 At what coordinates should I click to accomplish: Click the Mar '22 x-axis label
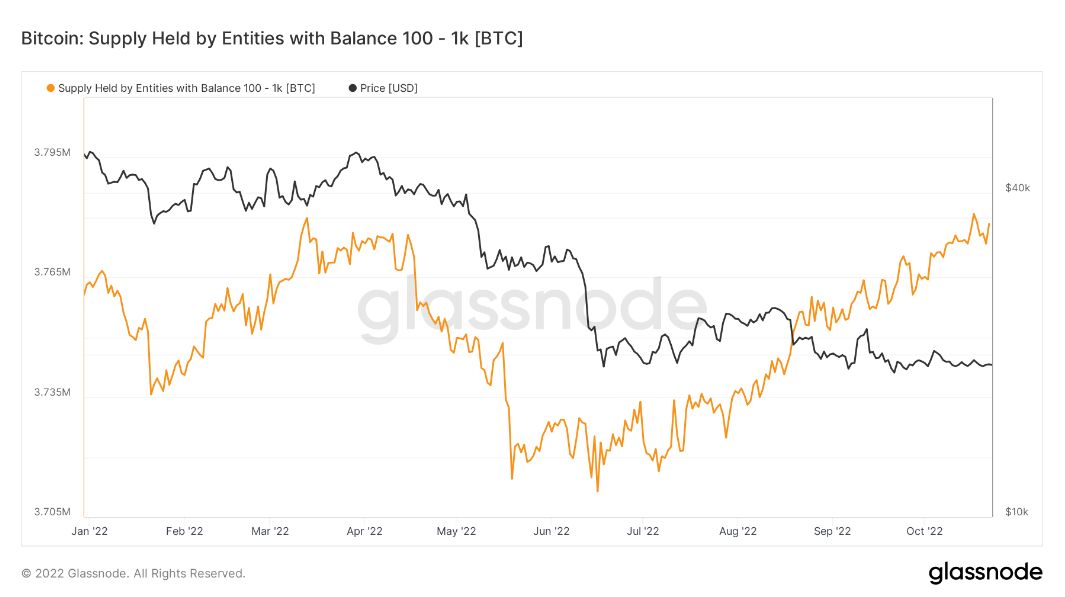coord(270,531)
